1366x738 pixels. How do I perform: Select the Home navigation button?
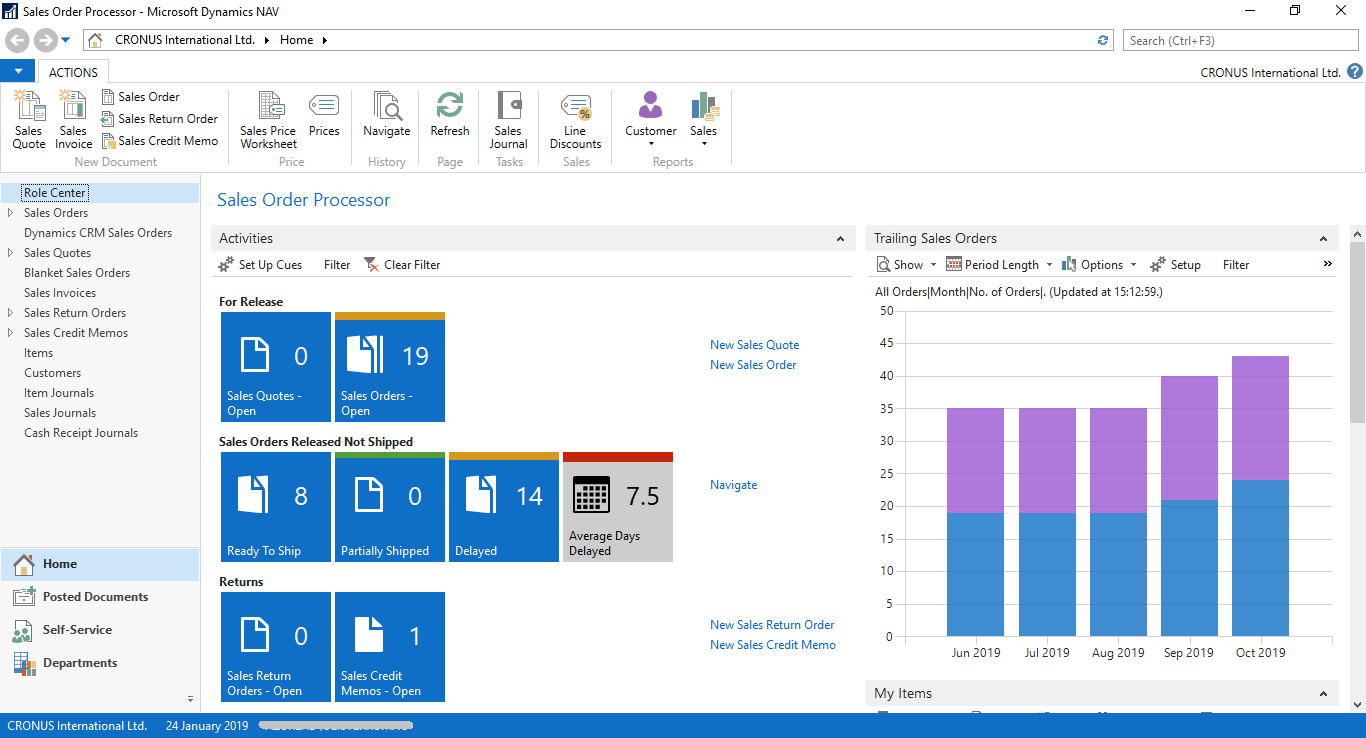[100, 564]
